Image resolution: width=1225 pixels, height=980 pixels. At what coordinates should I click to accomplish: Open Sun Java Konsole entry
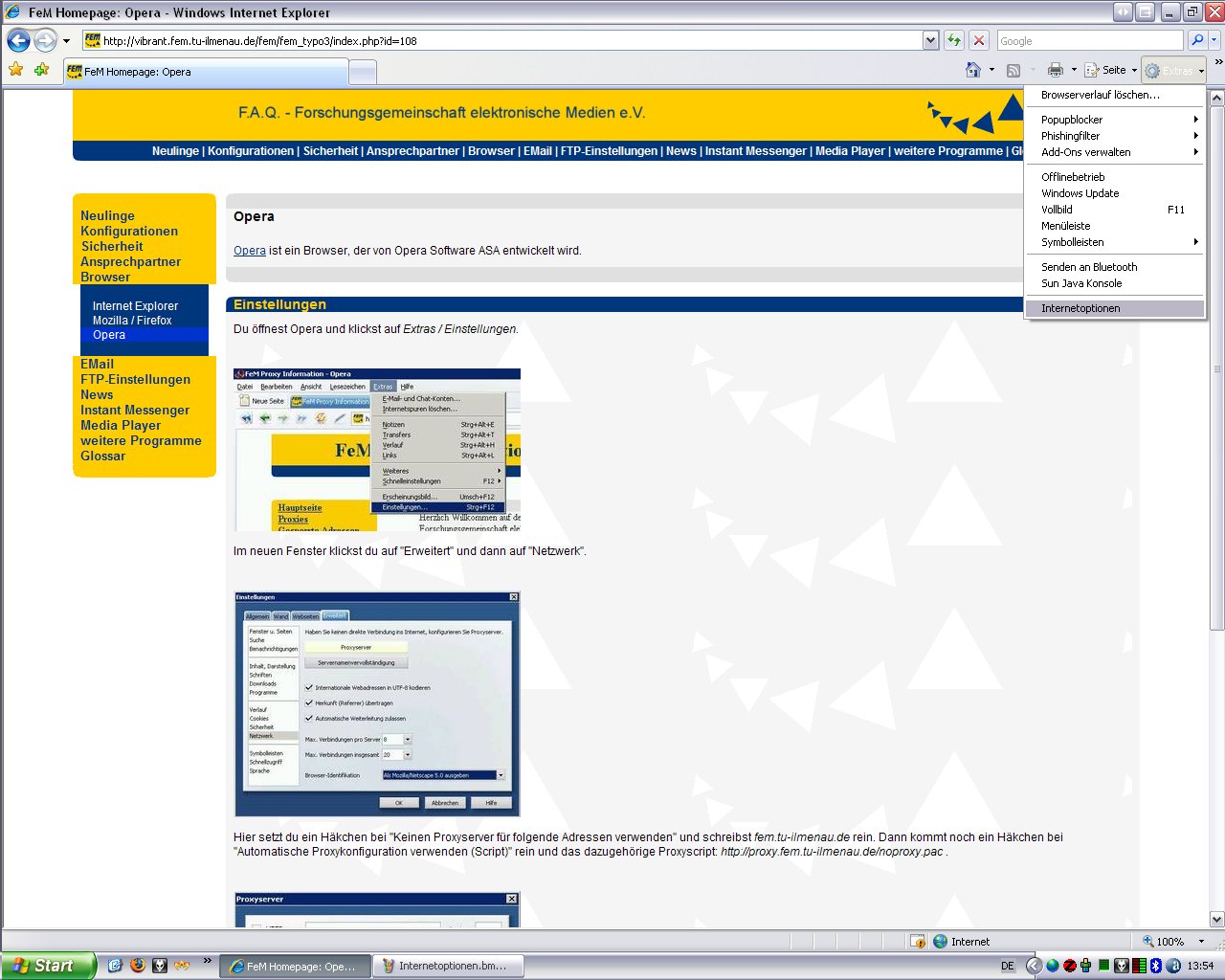[x=1114, y=283]
